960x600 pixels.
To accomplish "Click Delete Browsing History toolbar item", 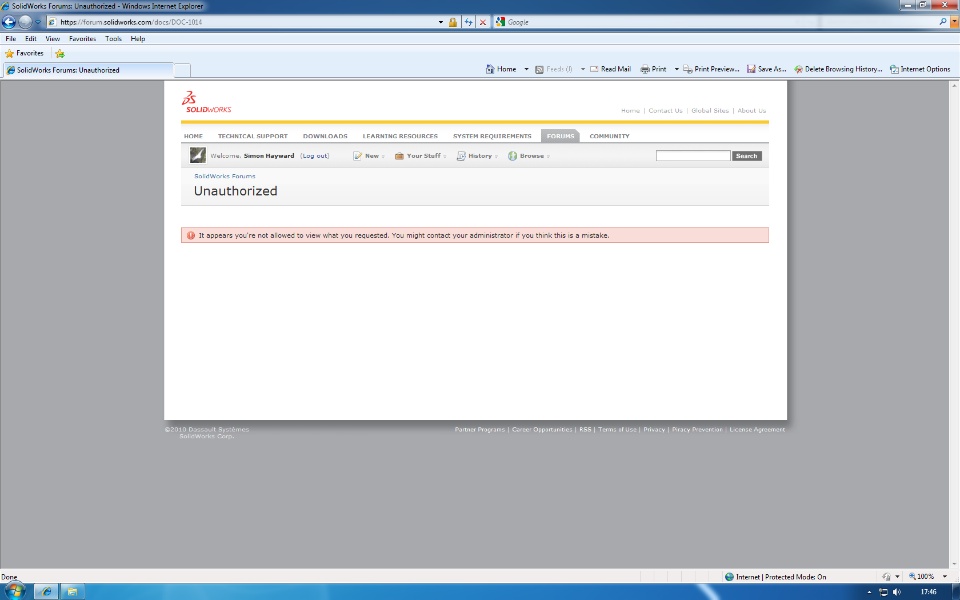I will [x=838, y=69].
